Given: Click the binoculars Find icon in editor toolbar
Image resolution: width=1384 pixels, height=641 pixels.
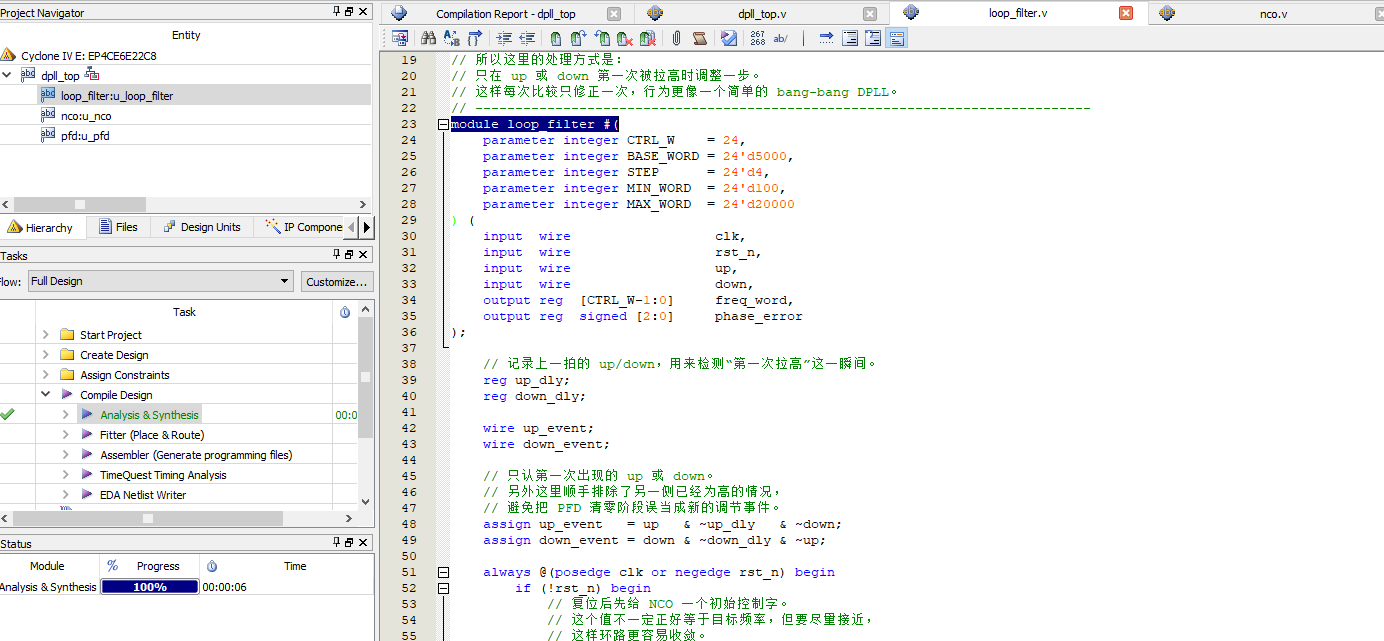Looking at the screenshot, I should [428, 38].
